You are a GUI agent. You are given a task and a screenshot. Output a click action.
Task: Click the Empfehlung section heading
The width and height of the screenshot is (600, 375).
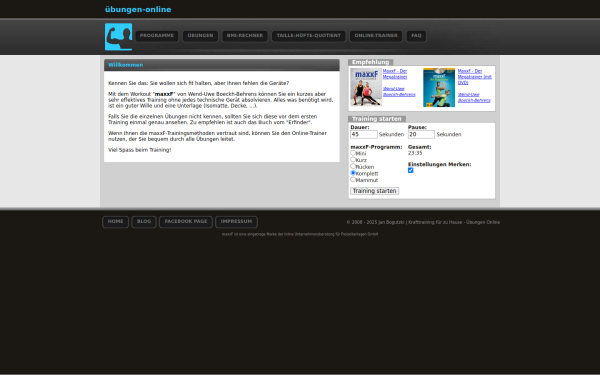coord(370,62)
